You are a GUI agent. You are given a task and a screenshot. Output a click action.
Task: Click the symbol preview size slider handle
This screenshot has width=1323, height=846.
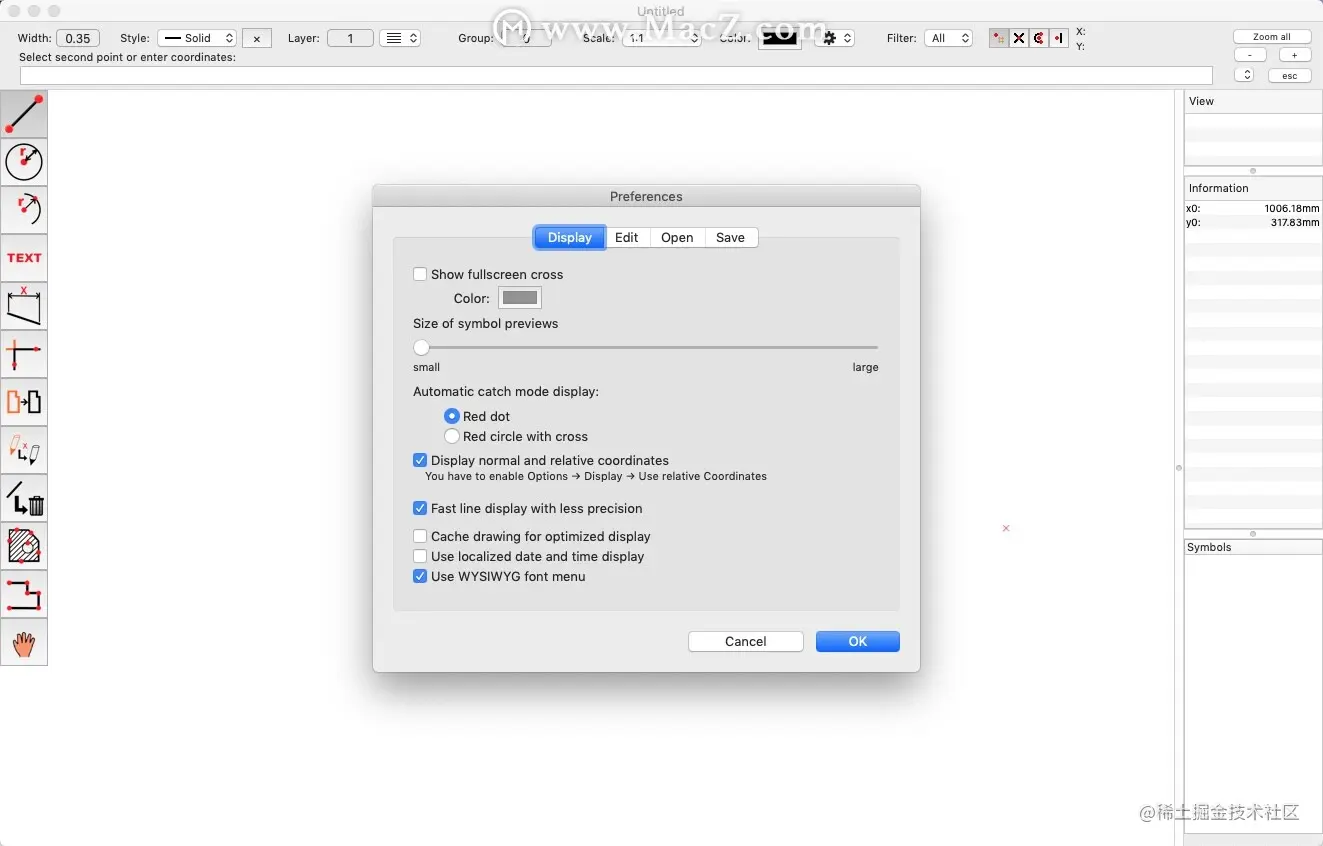[x=422, y=347]
